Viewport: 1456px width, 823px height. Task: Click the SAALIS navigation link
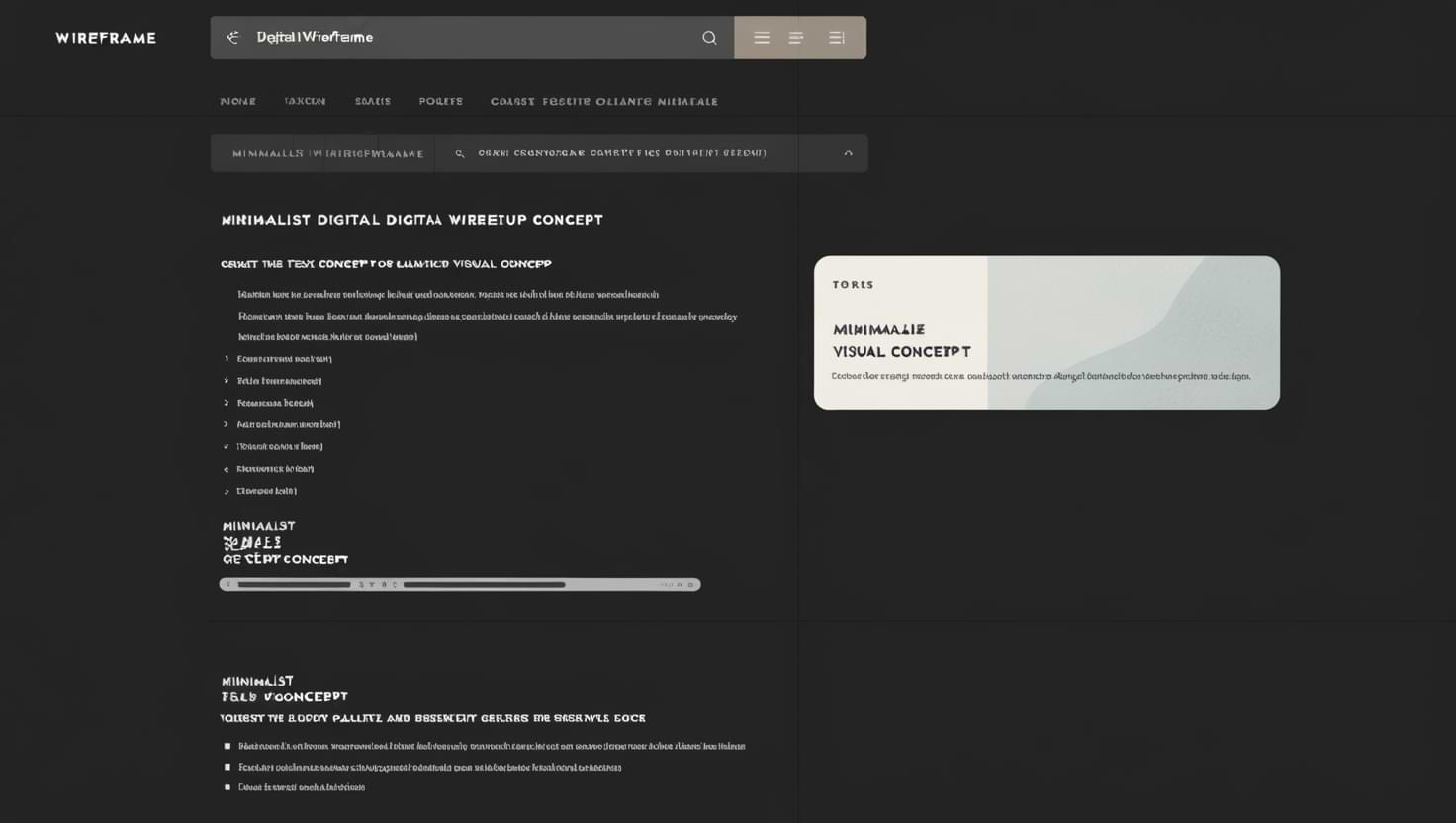[373, 101]
